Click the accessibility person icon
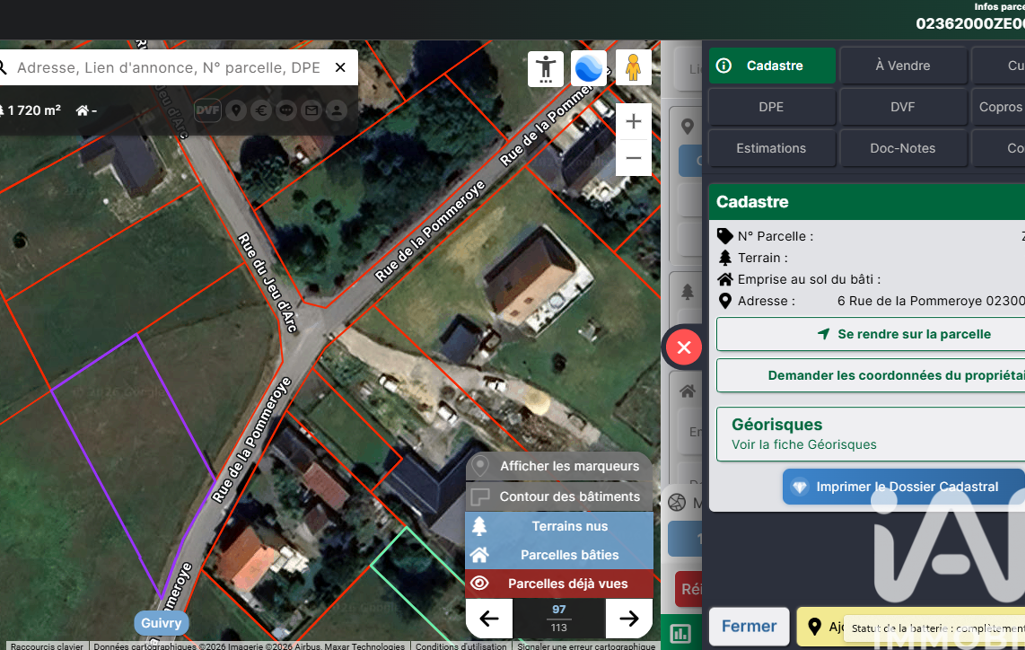The image size is (1025, 650). click(546, 68)
